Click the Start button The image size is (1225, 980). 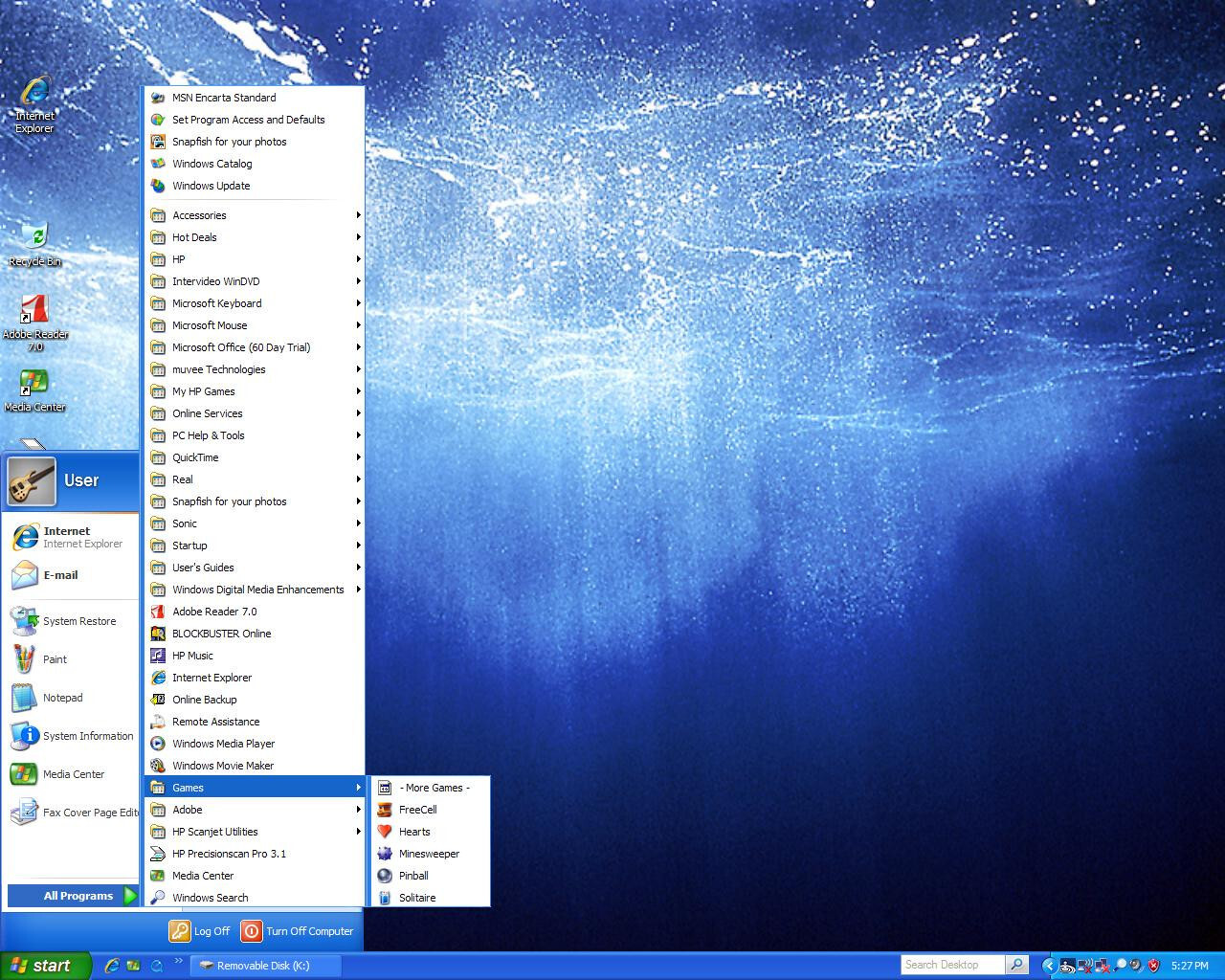coord(45,966)
